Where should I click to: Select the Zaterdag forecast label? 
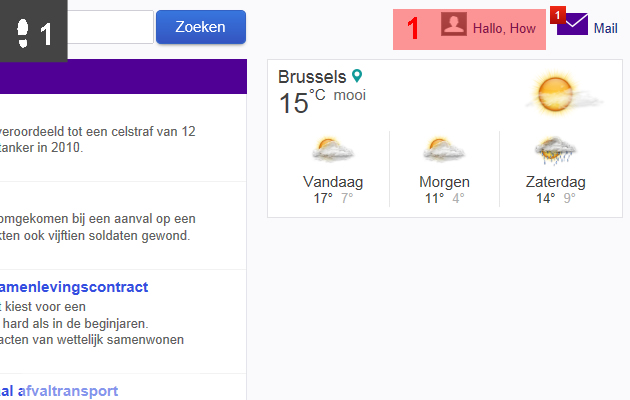click(556, 182)
